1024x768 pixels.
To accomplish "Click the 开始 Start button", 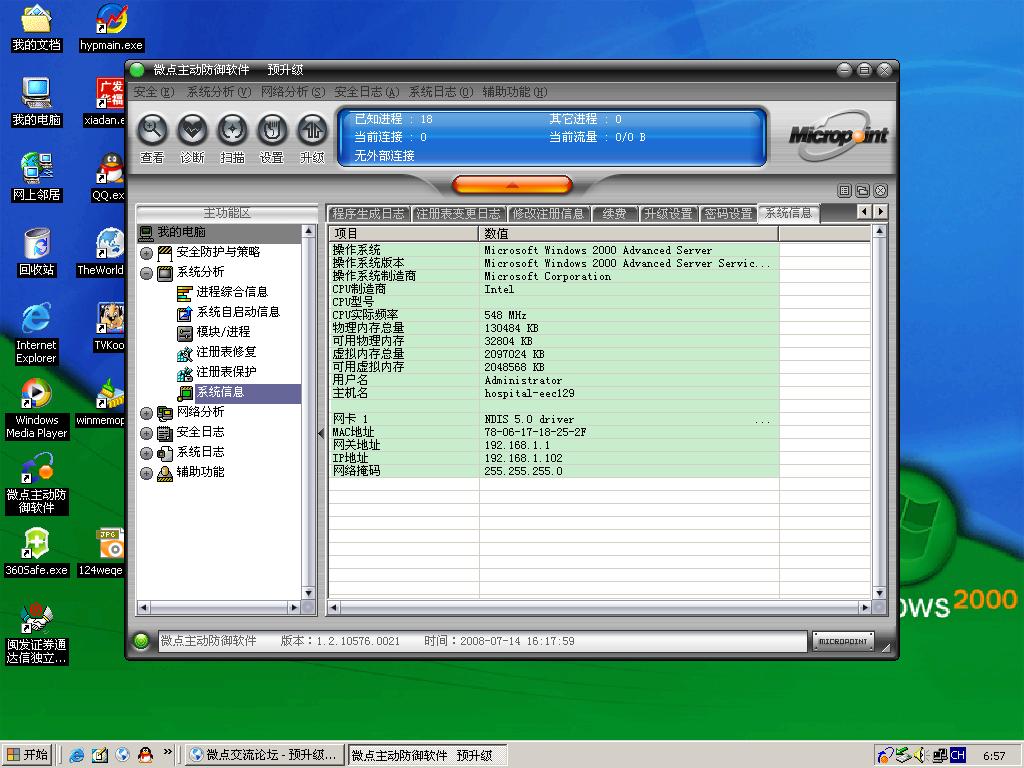I will click(x=27, y=755).
